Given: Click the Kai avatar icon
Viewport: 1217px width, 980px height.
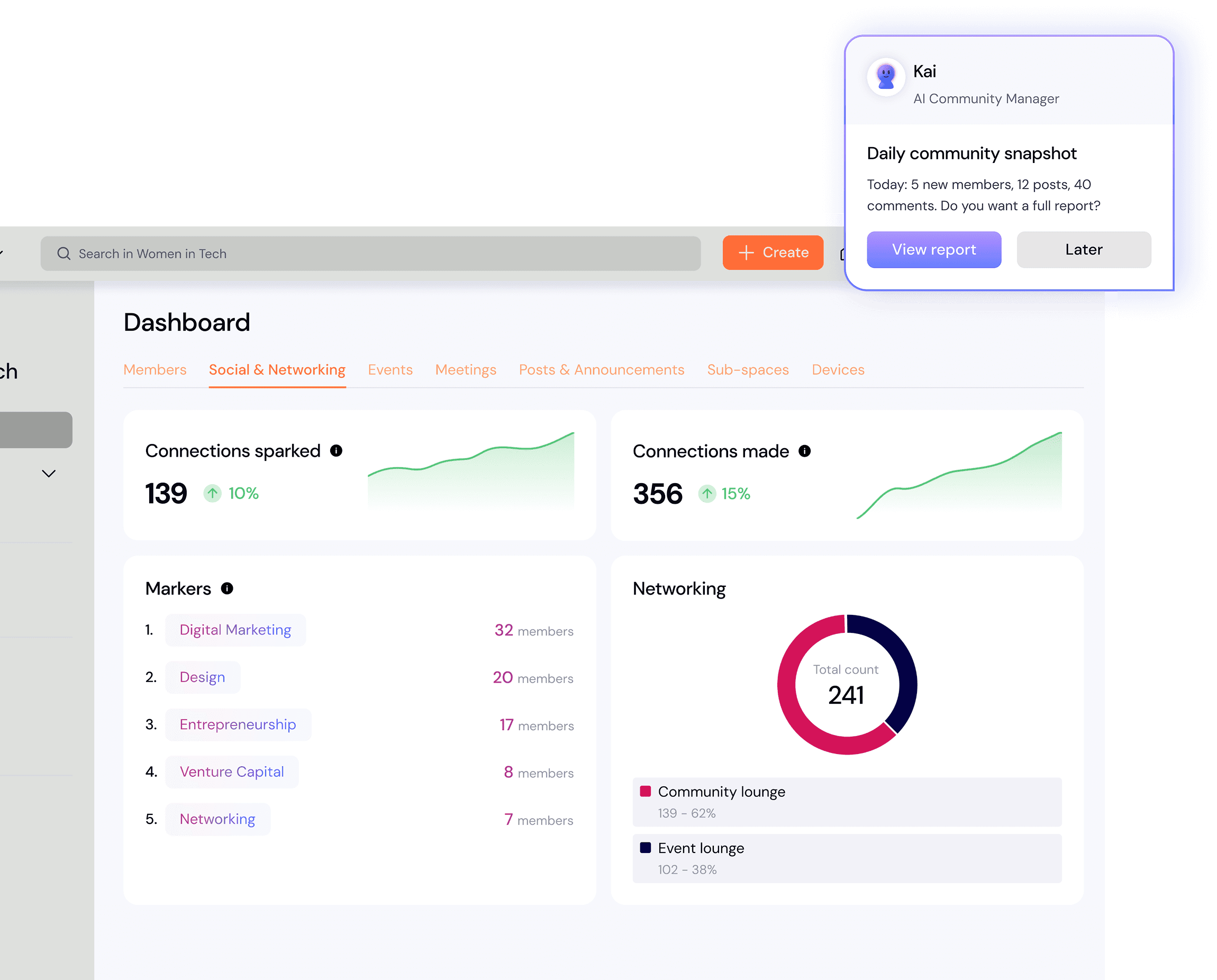Looking at the screenshot, I should 886,76.
